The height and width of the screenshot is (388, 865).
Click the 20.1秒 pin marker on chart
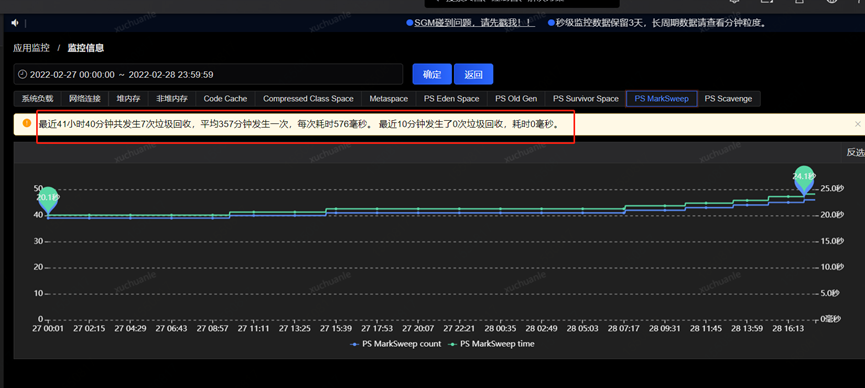tap(49, 199)
